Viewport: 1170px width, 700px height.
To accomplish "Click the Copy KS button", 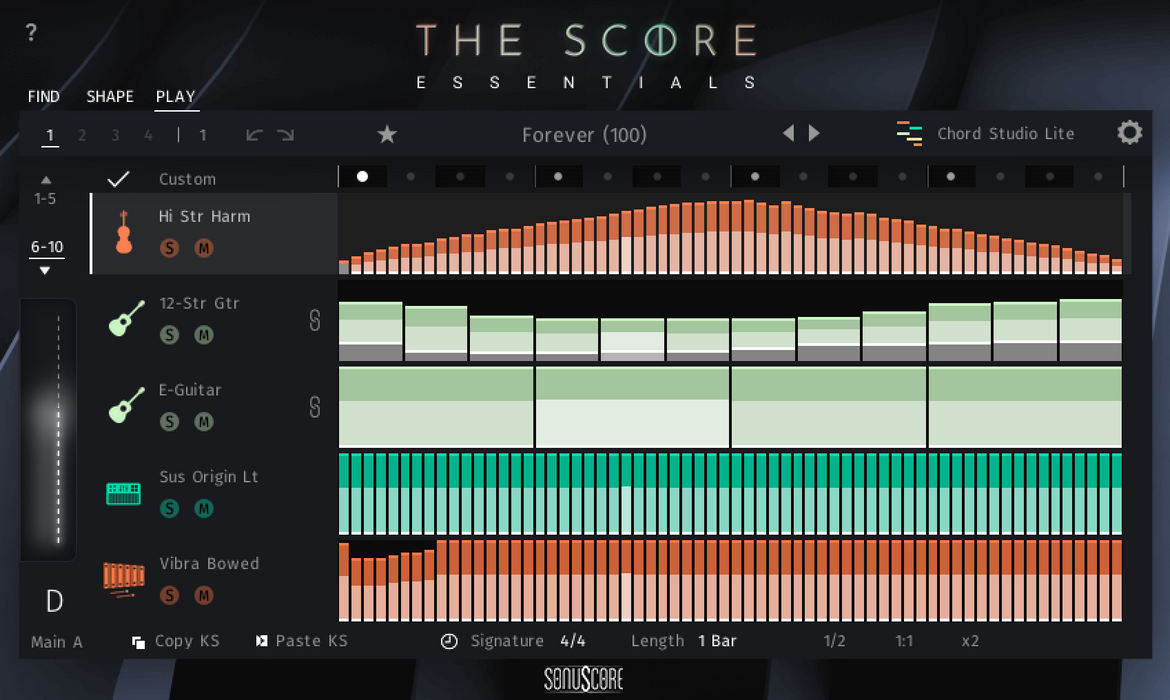I will point(176,641).
